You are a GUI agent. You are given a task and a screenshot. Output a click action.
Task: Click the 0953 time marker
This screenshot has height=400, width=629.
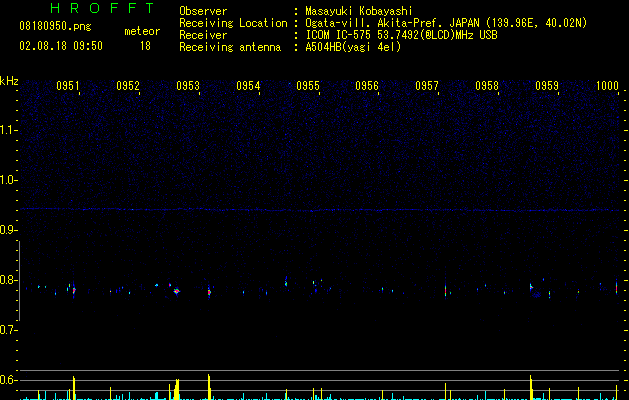tap(188, 86)
